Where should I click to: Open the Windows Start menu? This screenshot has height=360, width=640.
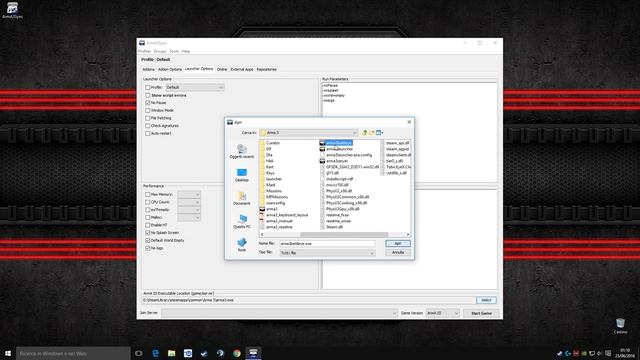8,353
